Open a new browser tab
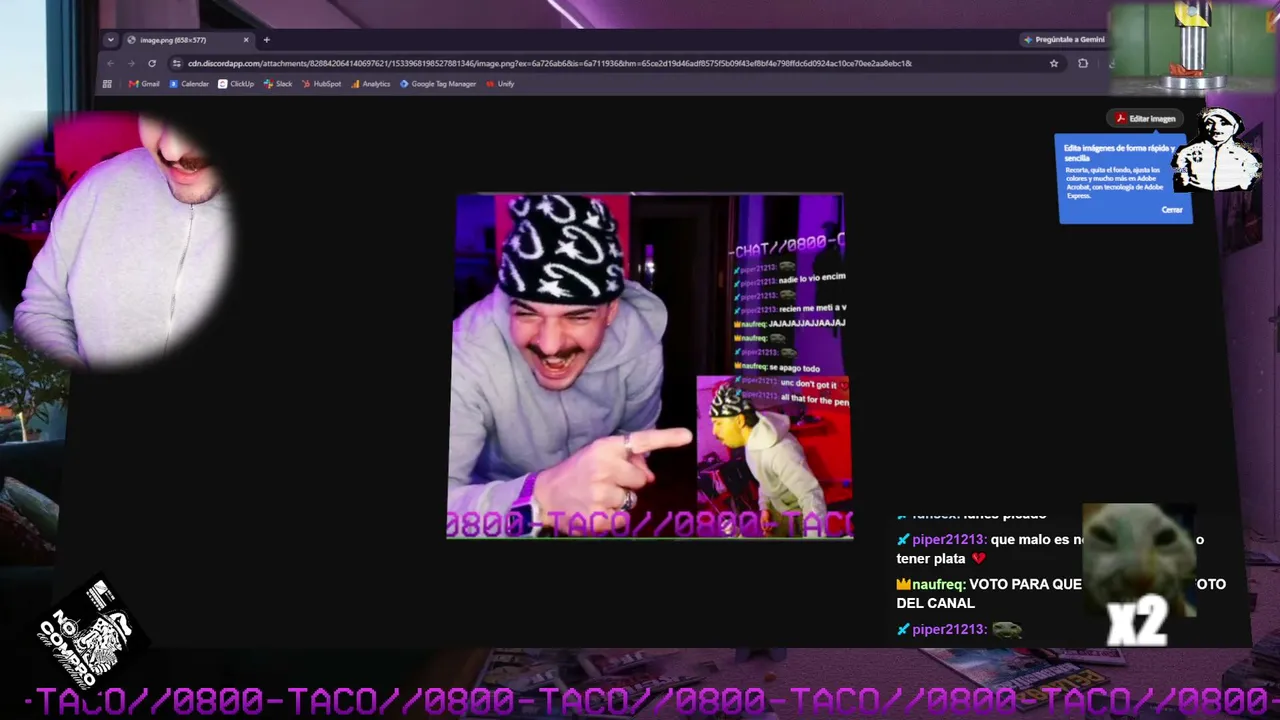The width and height of the screenshot is (1280, 720). point(266,40)
